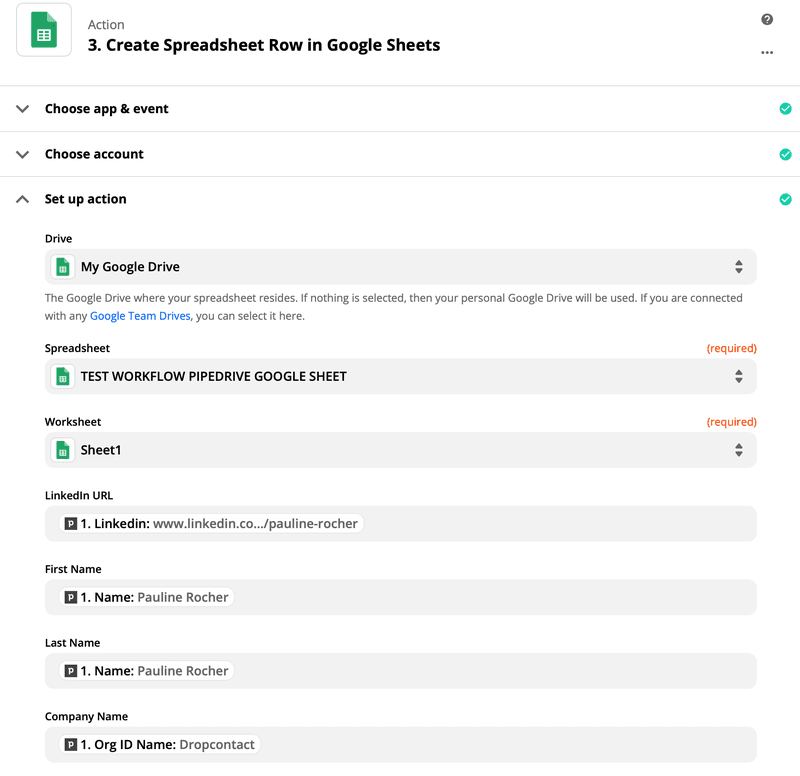This screenshot has height=776, width=800.
Task: Click the Company Name input field
Action: 401,745
